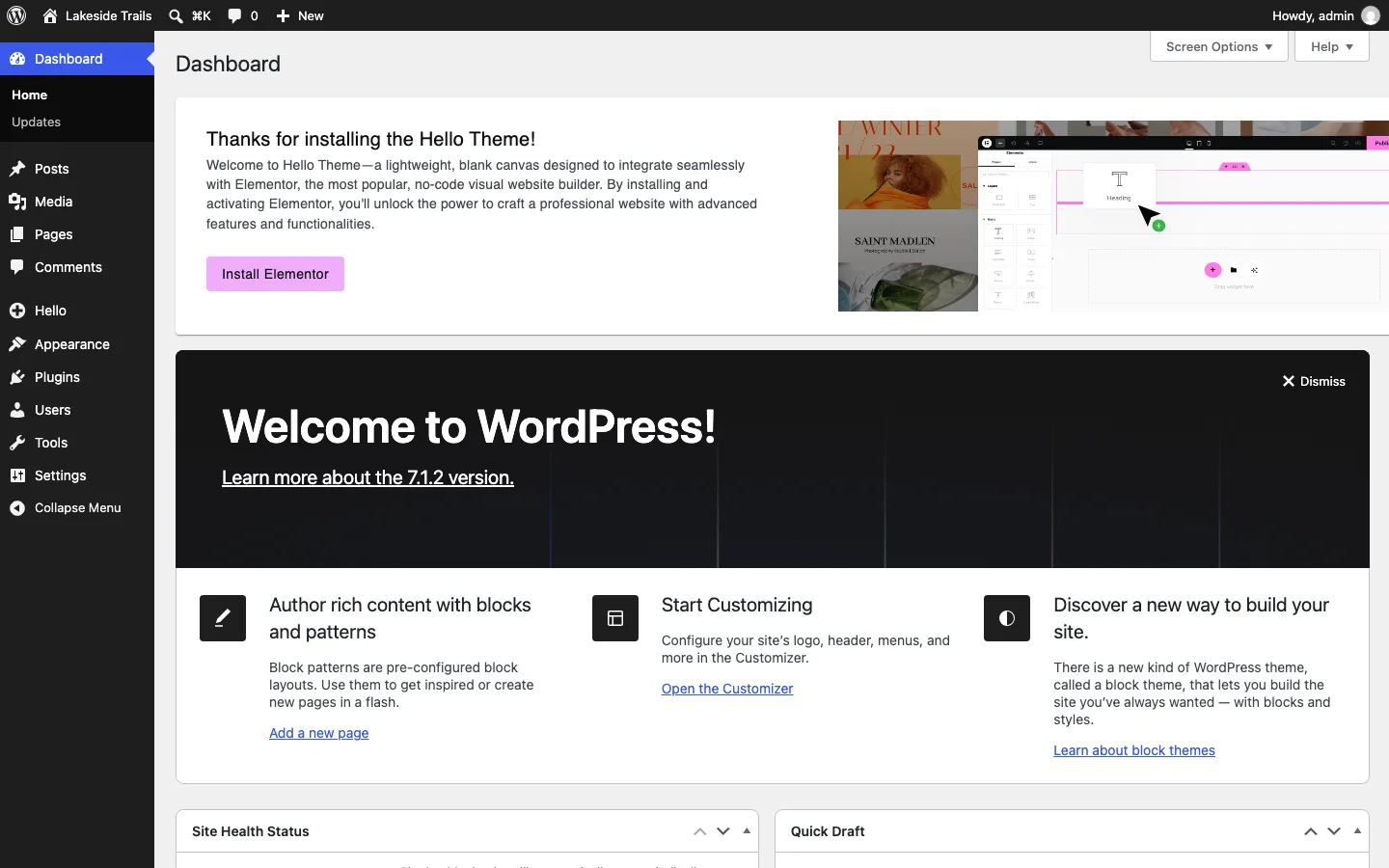Image resolution: width=1389 pixels, height=868 pixels.
Task: Toggle the Quick Draft panel
Action: pos(1357,831)
